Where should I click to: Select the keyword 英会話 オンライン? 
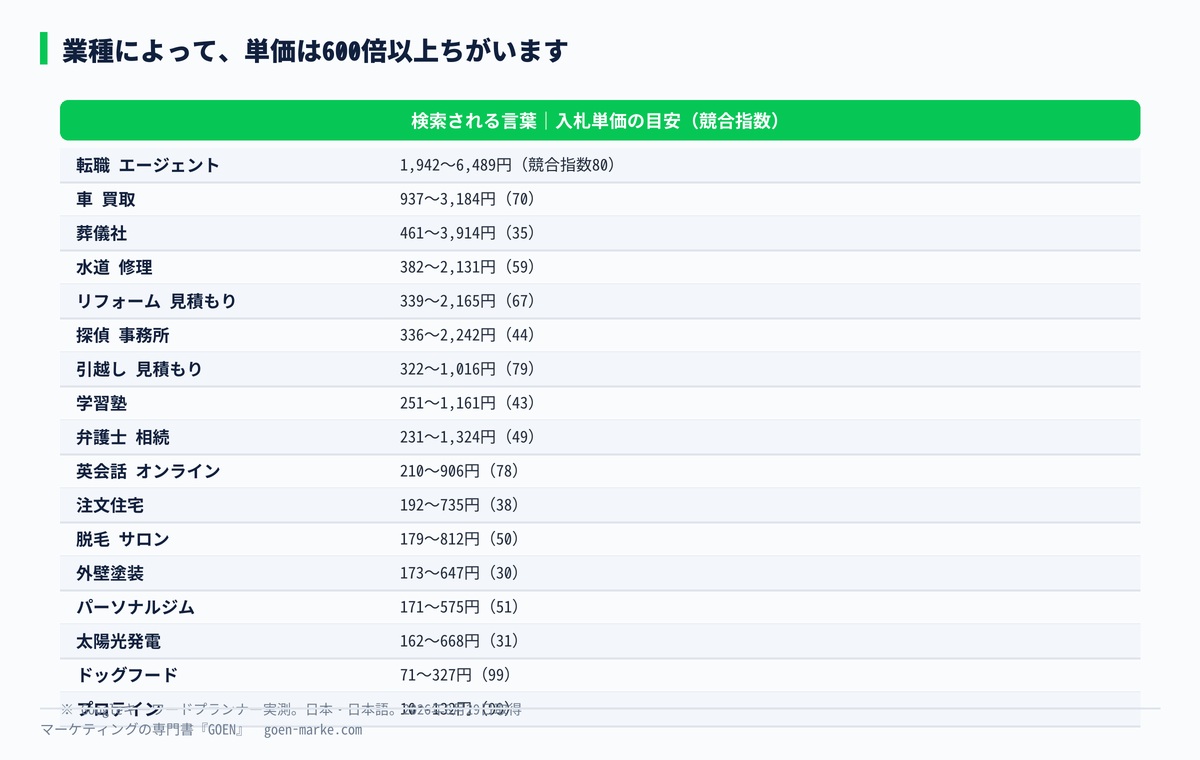click(x=148, y=471)
